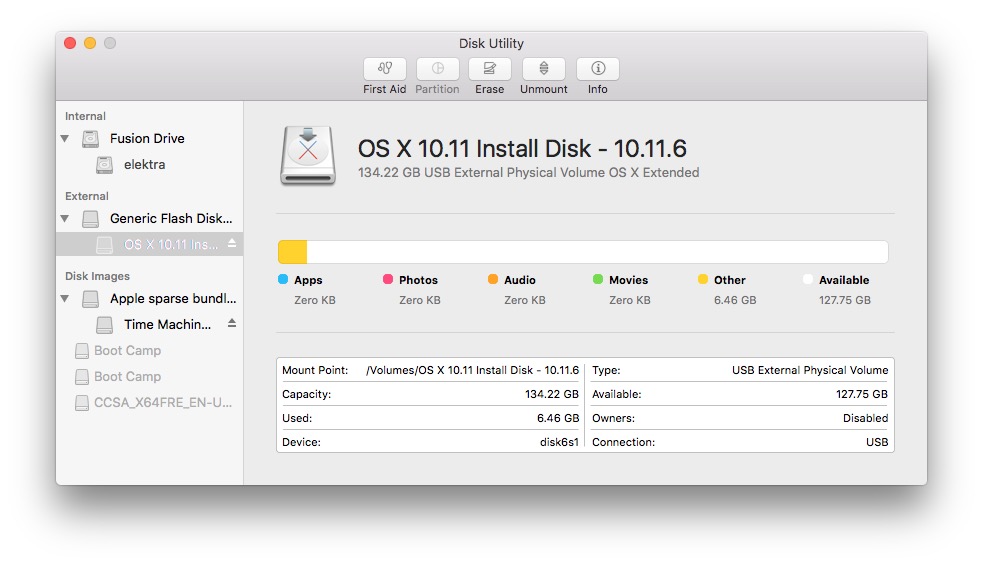Click the Erase label in toolbar

490,90
